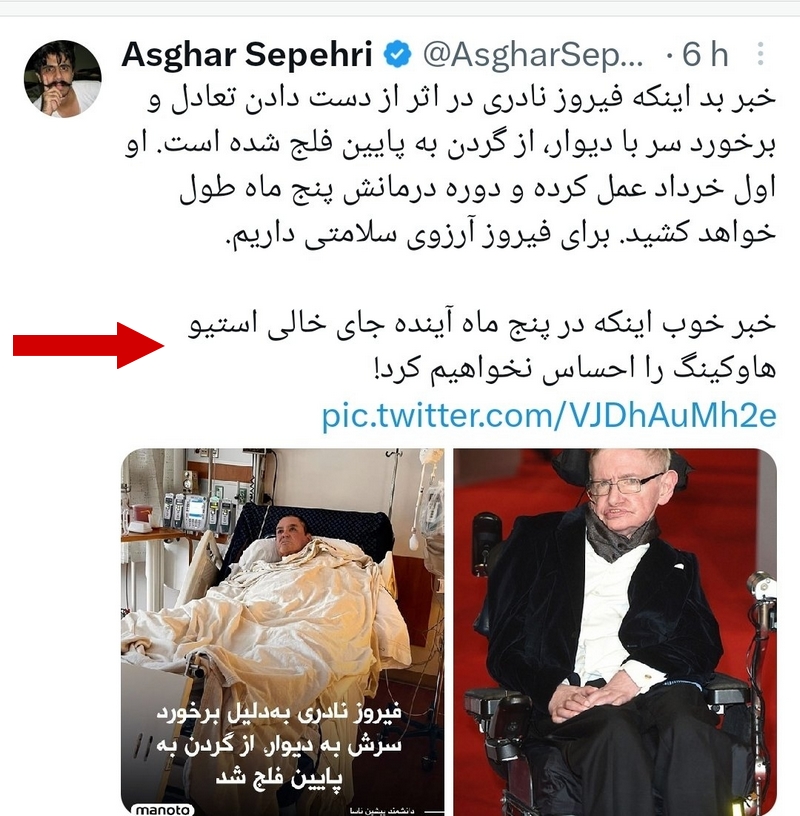View the hospital bed photo
Screen dimensions: 800x816
click(283, 631)
